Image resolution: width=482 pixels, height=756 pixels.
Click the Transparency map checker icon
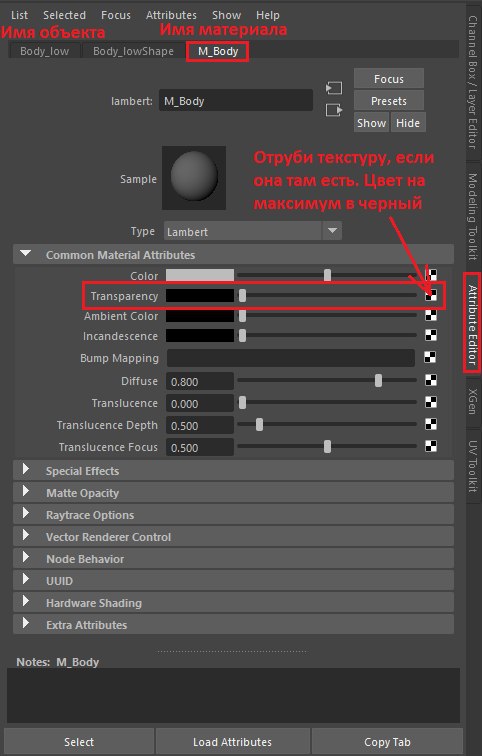pos(431,296)
